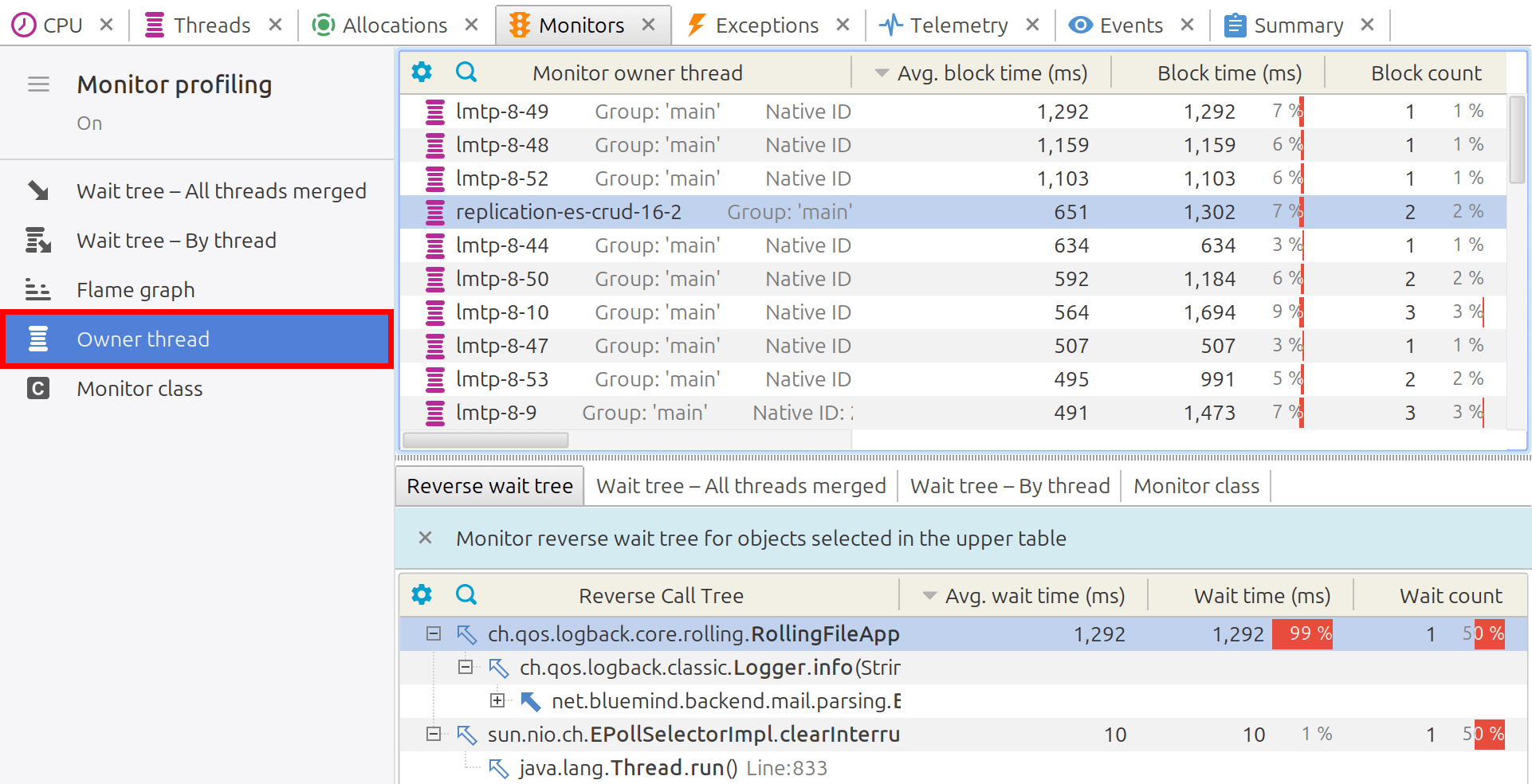Close the Allocations tab
Screen dimensions: 1532x784
(x=471, y=25)
